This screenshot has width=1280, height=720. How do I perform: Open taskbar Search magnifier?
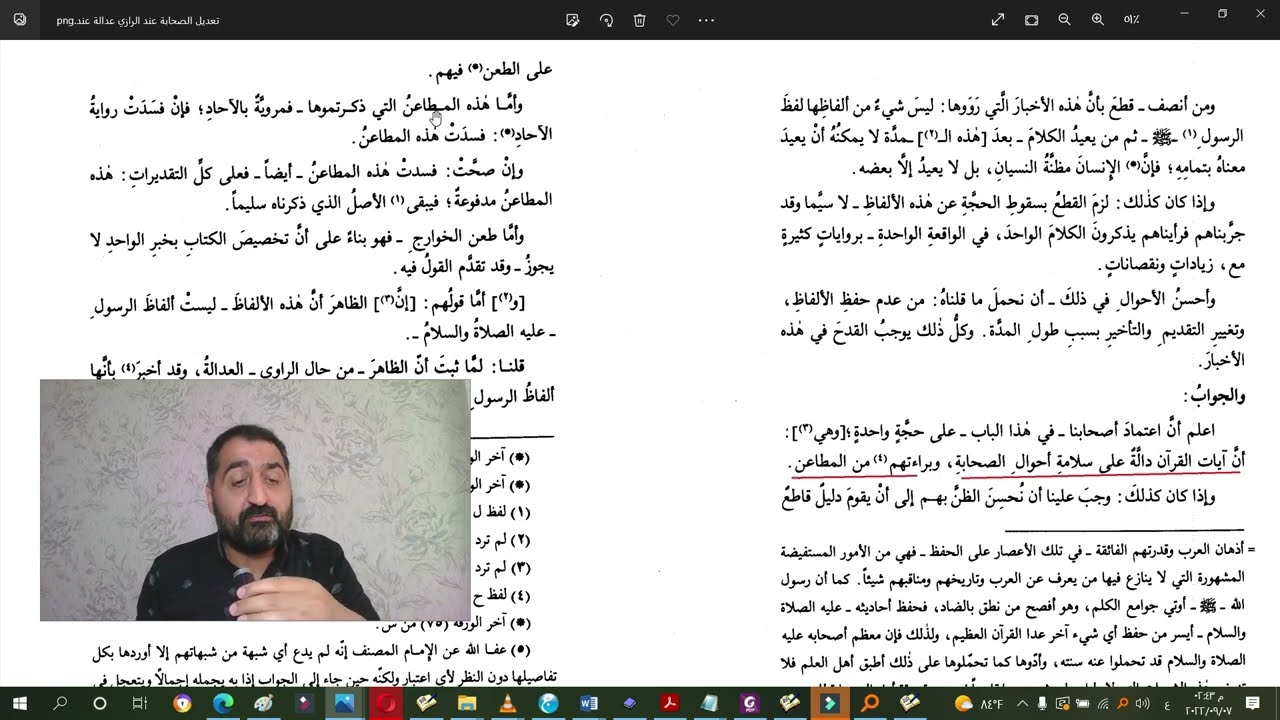60,704
